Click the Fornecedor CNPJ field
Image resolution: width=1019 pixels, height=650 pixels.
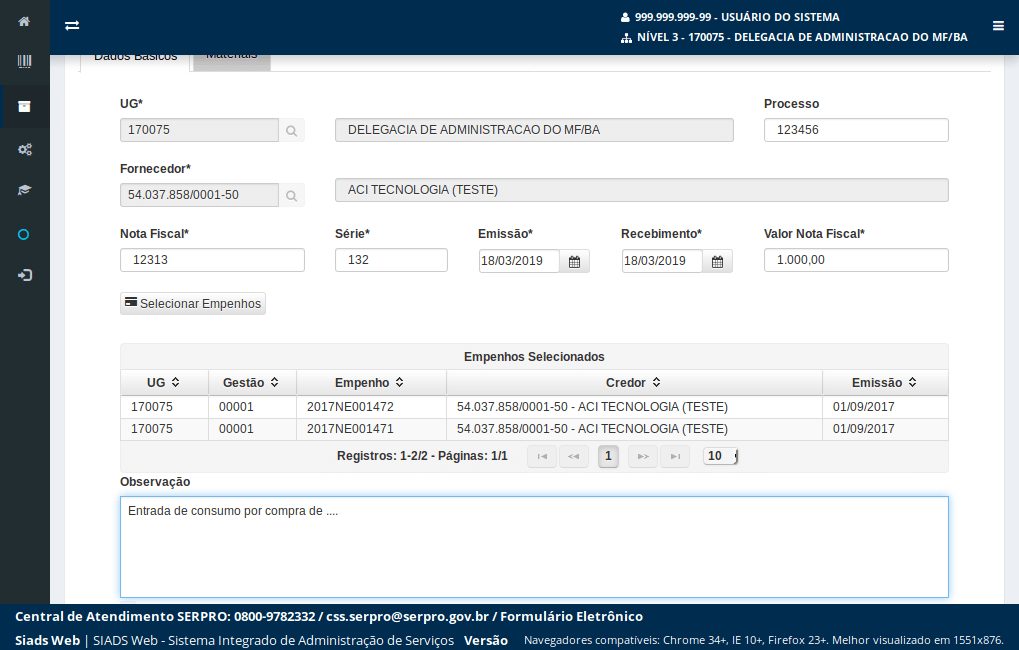(x=200, y=195)
